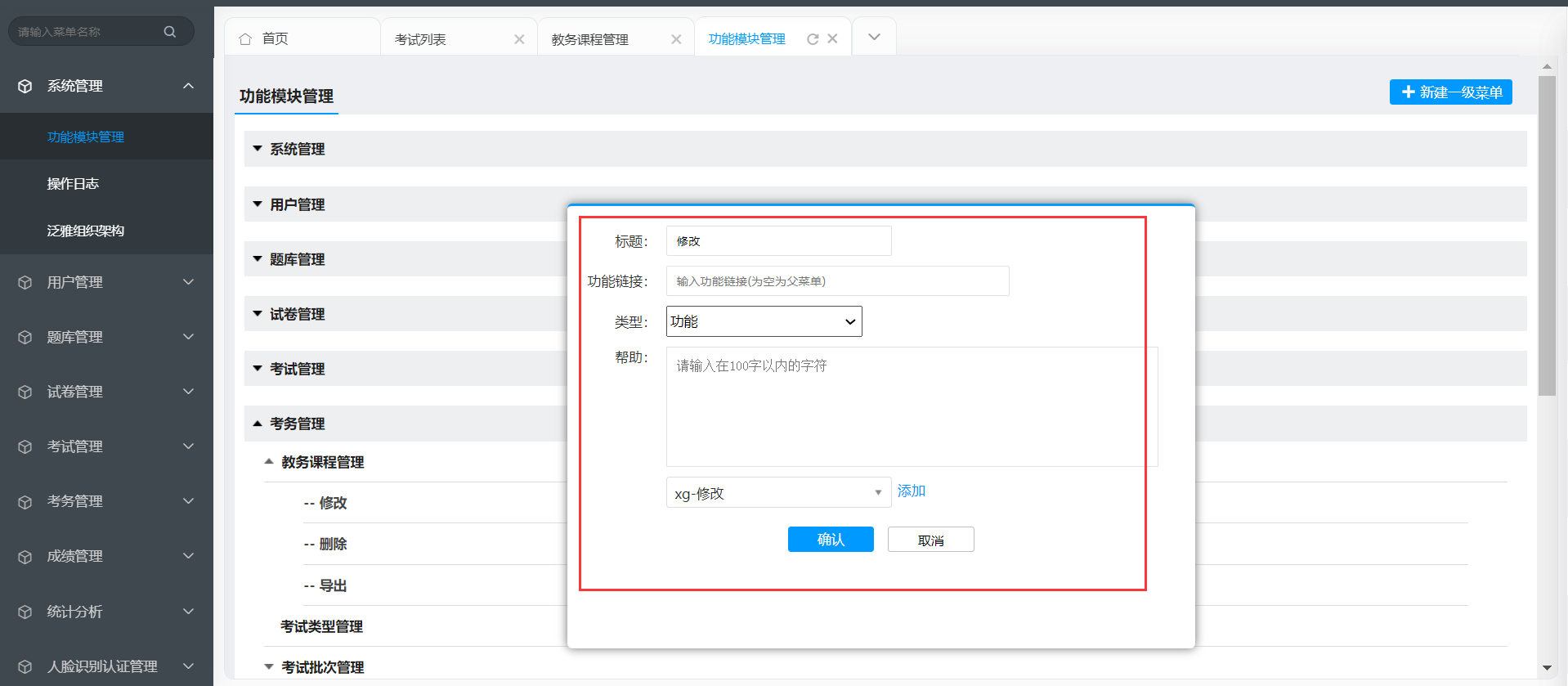The width and height of the screenshot is (1568, 686).
Task: Select the 功能模块管理 tab
Action: tap(746, 38)
